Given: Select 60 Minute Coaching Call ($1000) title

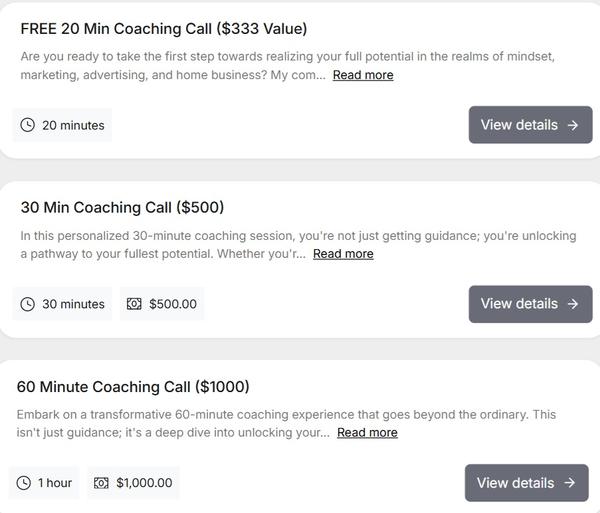Looking at the screenshot, I should pos(133,387).
